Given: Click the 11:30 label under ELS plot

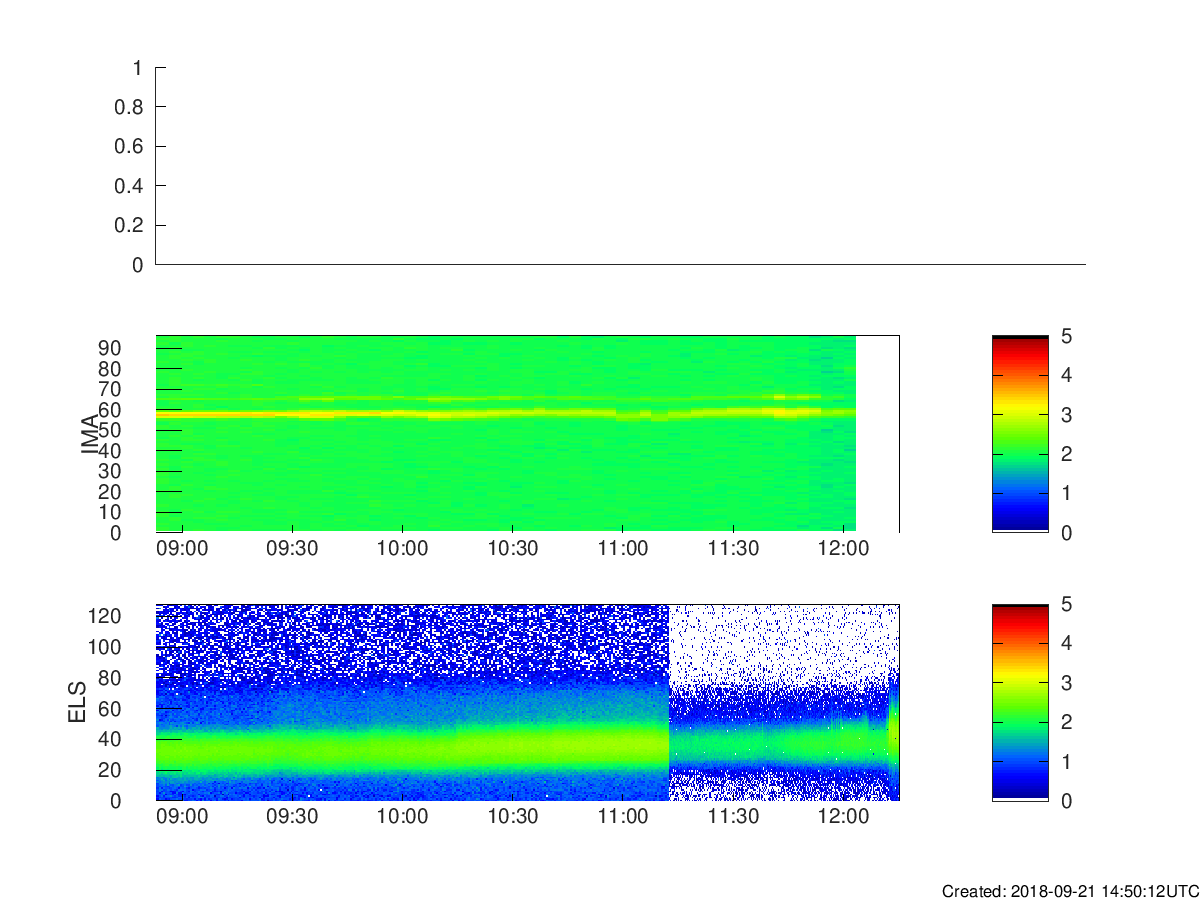Looking at the screenshot, I should pyautogui.click(x=733, y=817).
